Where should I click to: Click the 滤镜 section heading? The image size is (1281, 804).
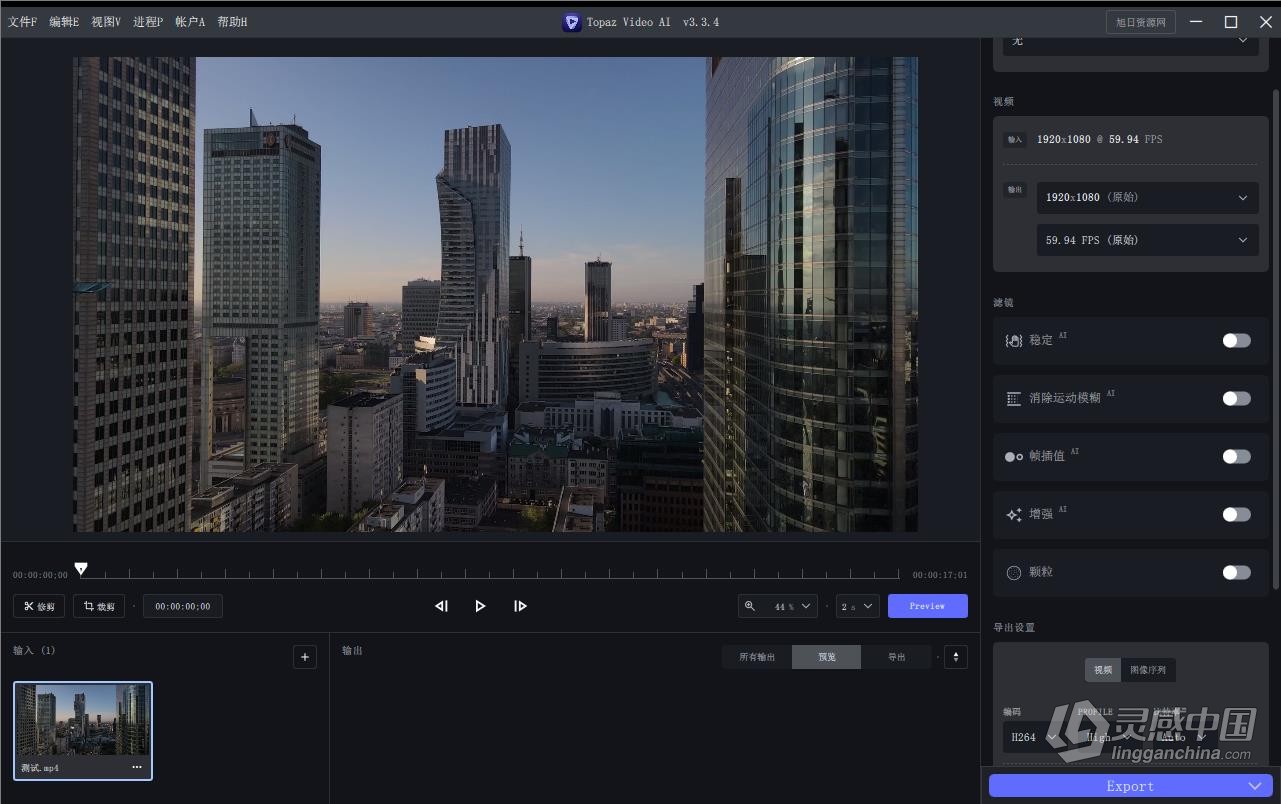pyautogui.click(x=1003, y=303)
